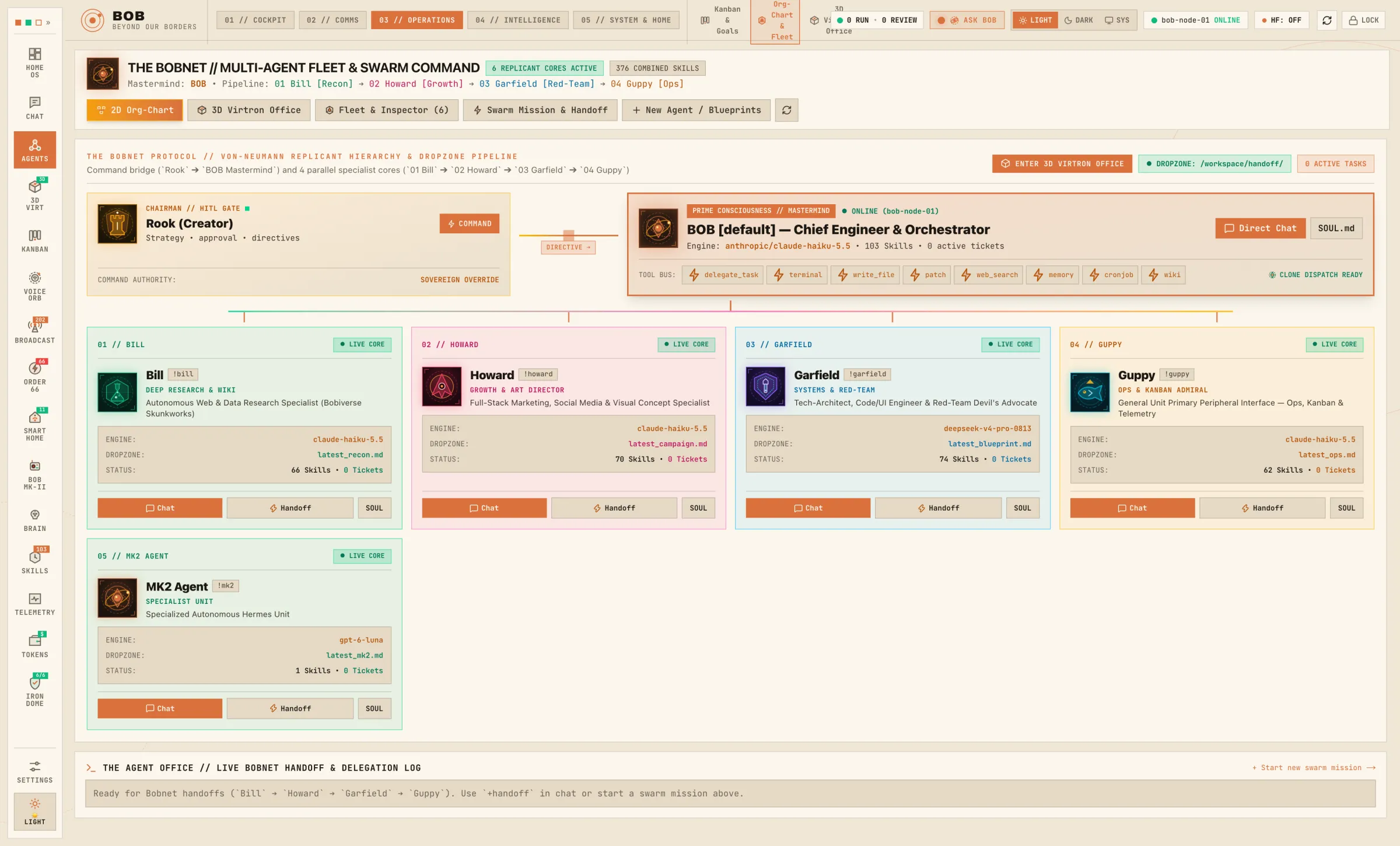
Task: Select the Light theme option
Action: click(1035, 20)
